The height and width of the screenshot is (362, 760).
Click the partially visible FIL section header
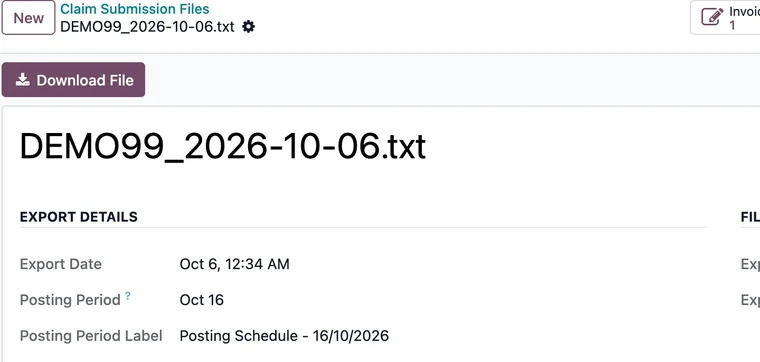[750, 217]
